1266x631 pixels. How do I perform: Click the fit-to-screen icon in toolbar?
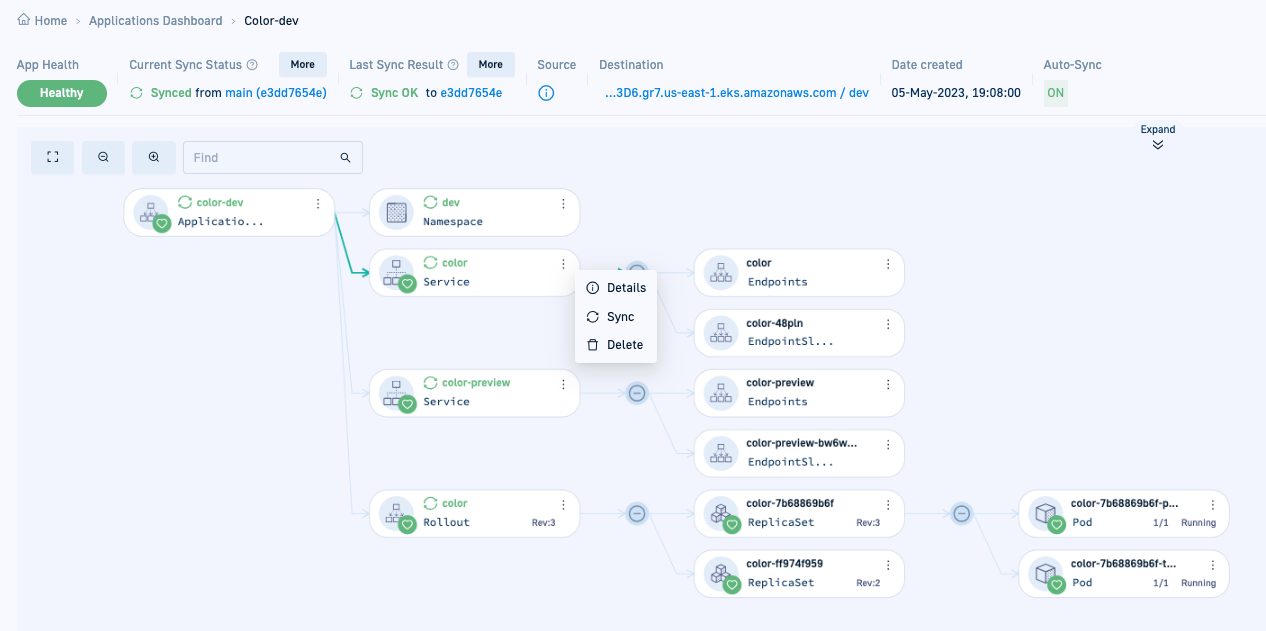[x=53, y=157]
